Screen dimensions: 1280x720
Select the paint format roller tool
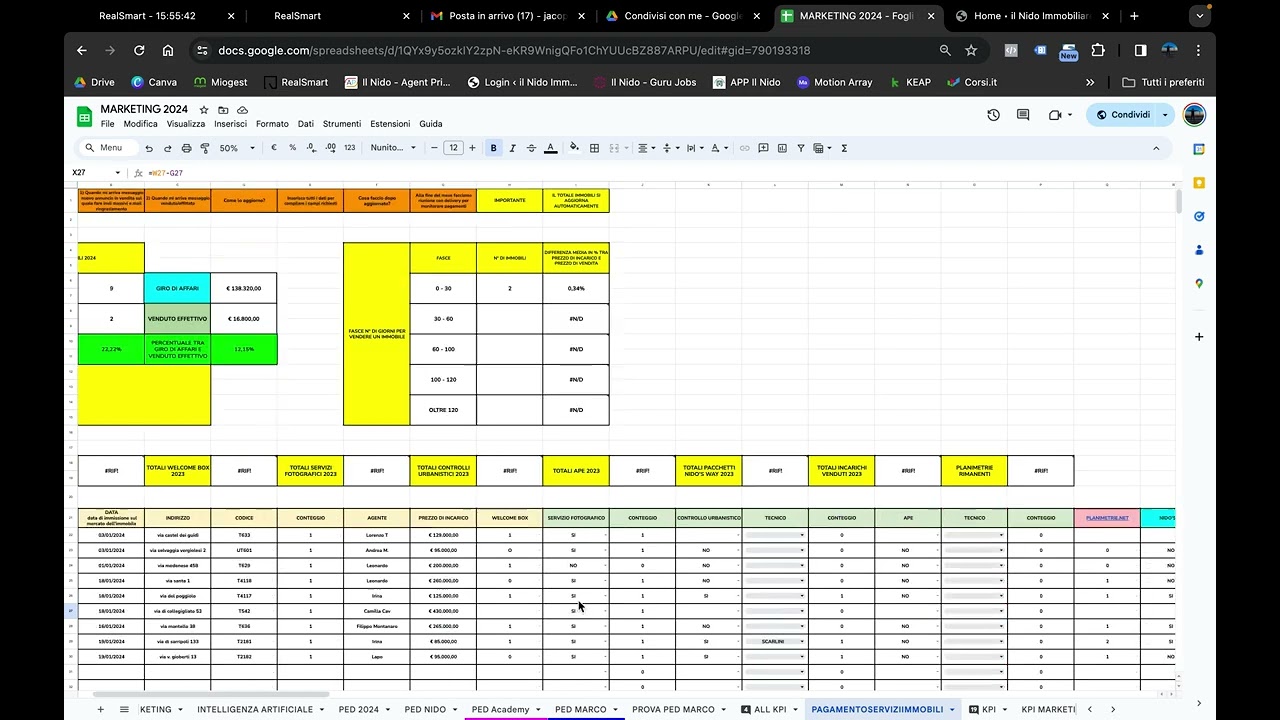pos(205,148)
